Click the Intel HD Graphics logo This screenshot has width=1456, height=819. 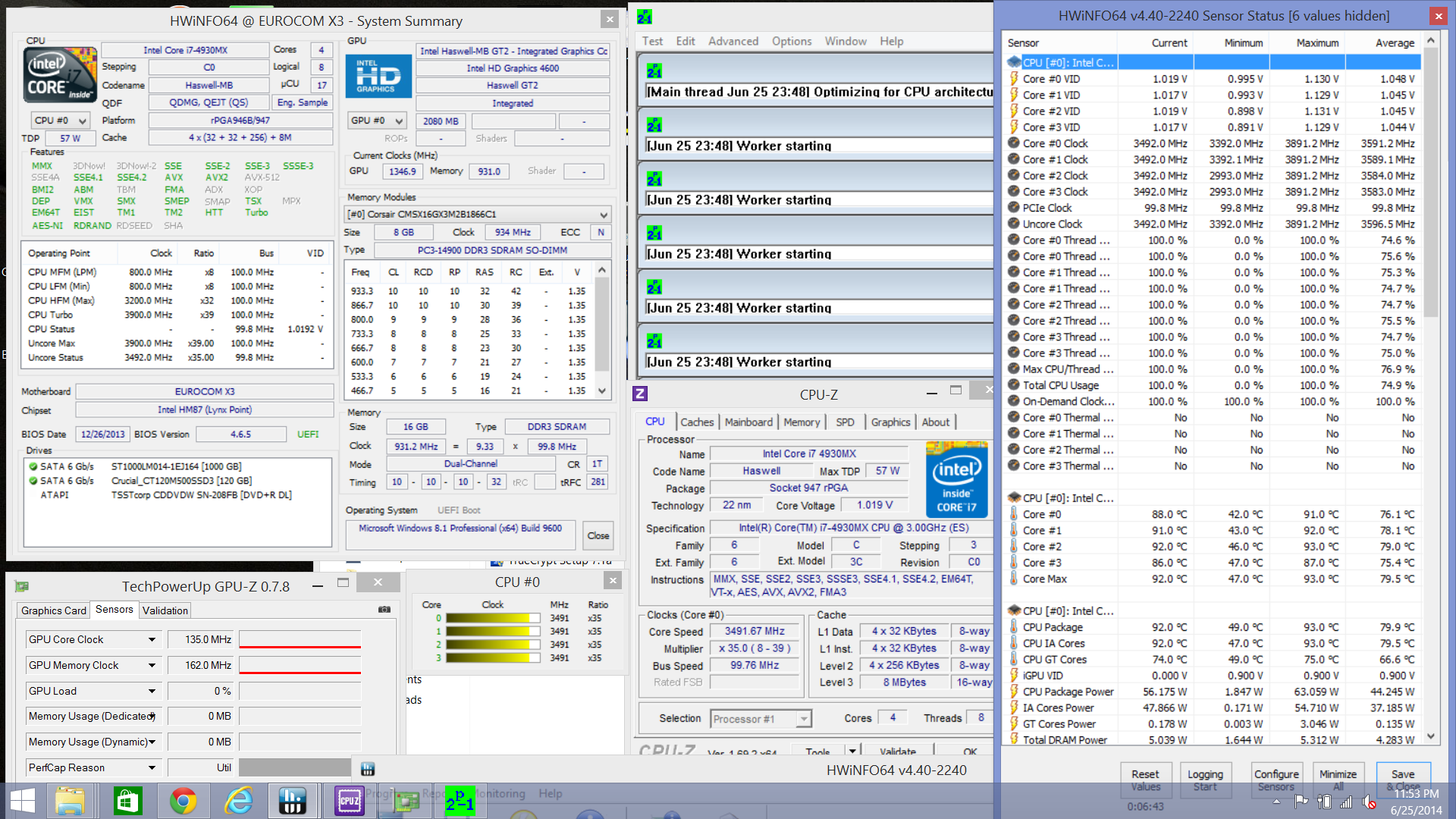(x=378, y=76)
